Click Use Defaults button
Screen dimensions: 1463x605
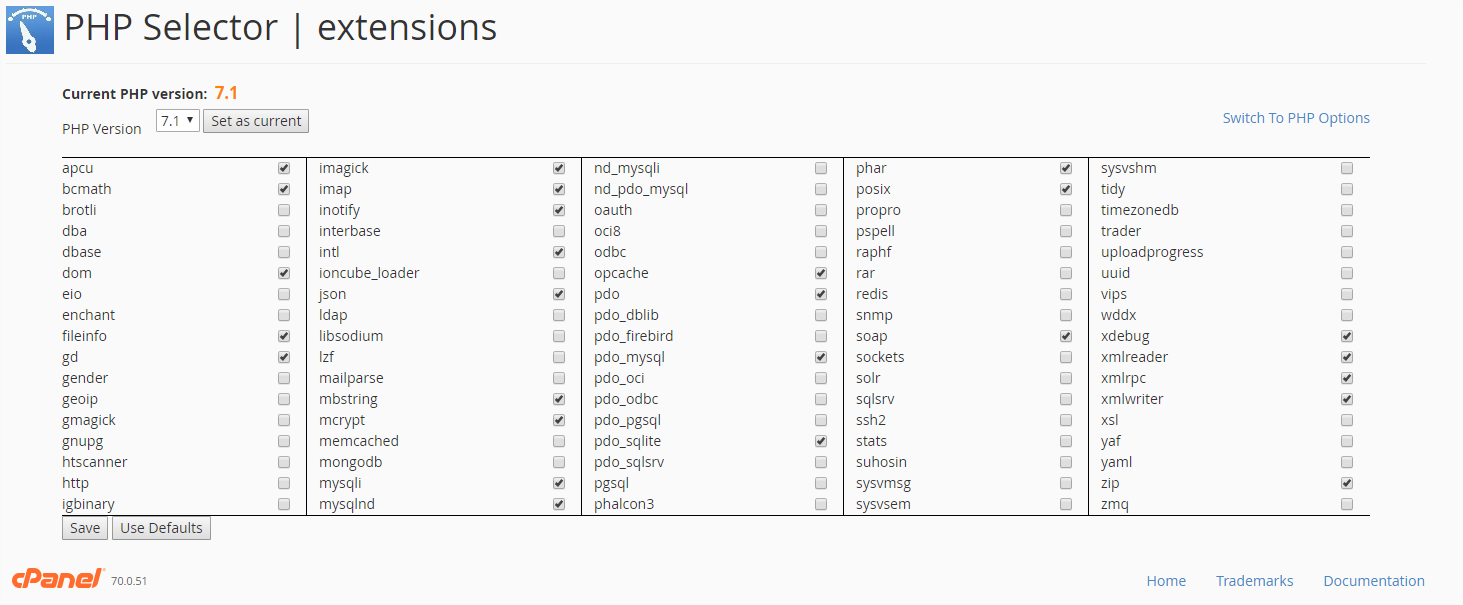[x=161, y=528]
